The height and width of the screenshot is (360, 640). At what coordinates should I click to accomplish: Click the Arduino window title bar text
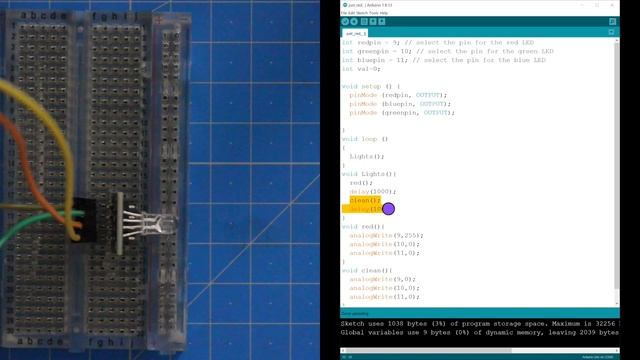pos(370,5)
